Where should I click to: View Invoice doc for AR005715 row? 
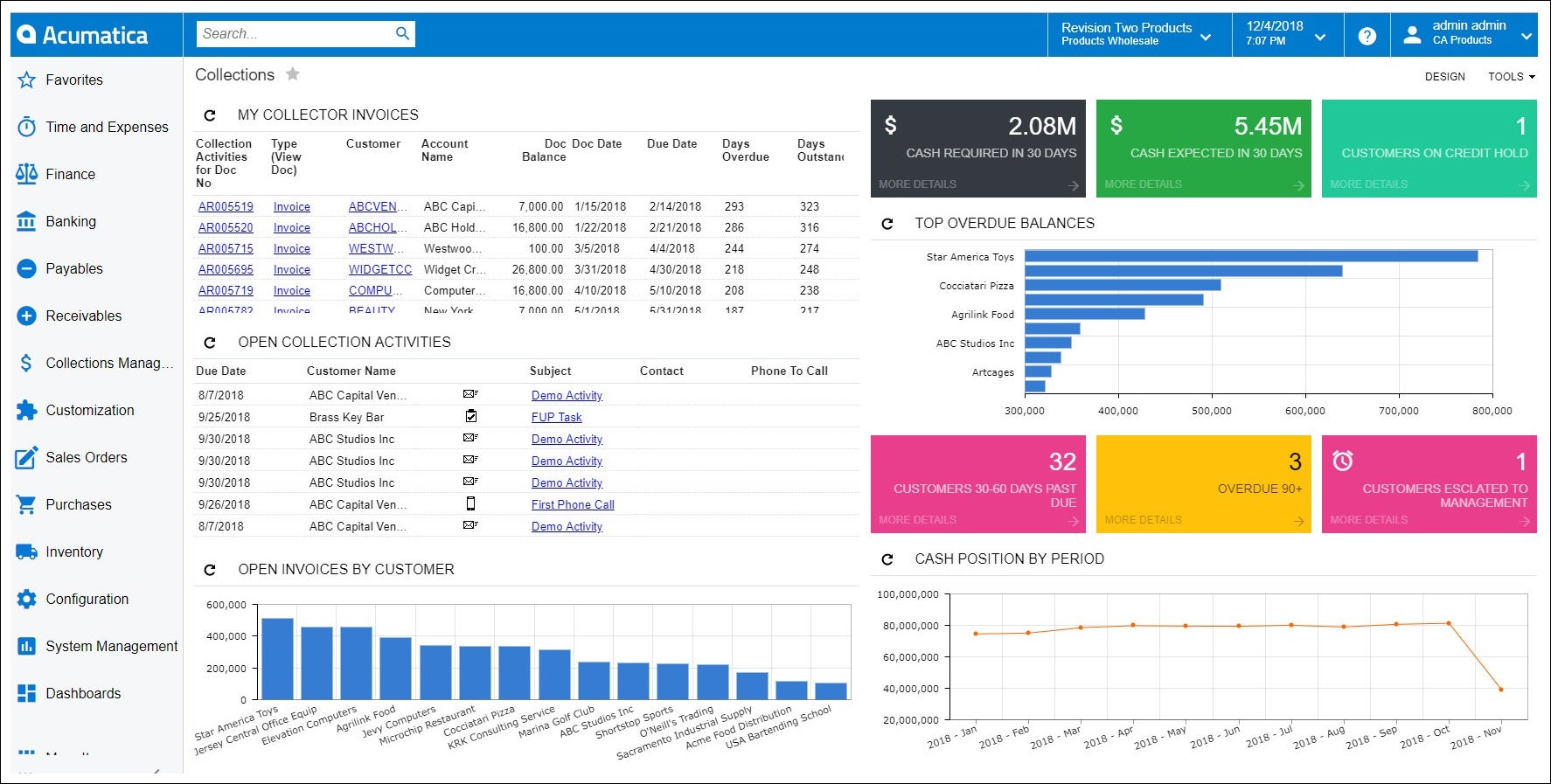click(292, 248)
